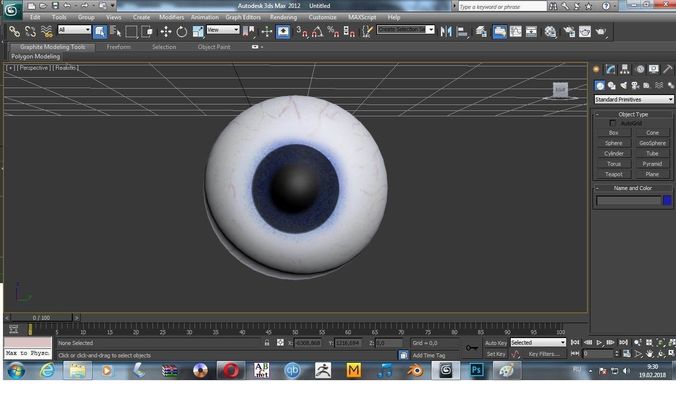Open the Material Editor
Image resolution: width=676 pixels, height=396 pixels.
(x=551, y=31)
